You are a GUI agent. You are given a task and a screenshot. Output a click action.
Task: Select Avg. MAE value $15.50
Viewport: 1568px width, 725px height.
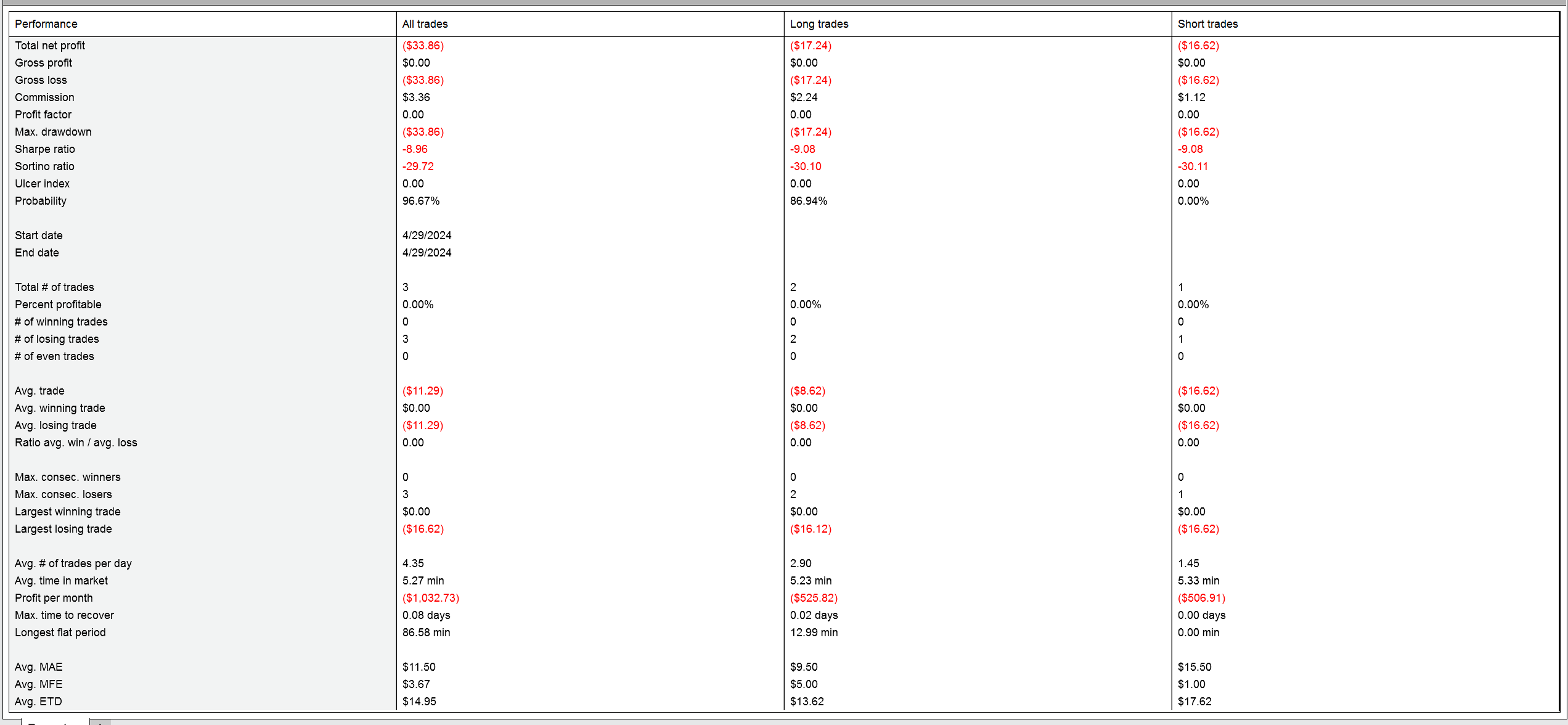coord(1194,667)
